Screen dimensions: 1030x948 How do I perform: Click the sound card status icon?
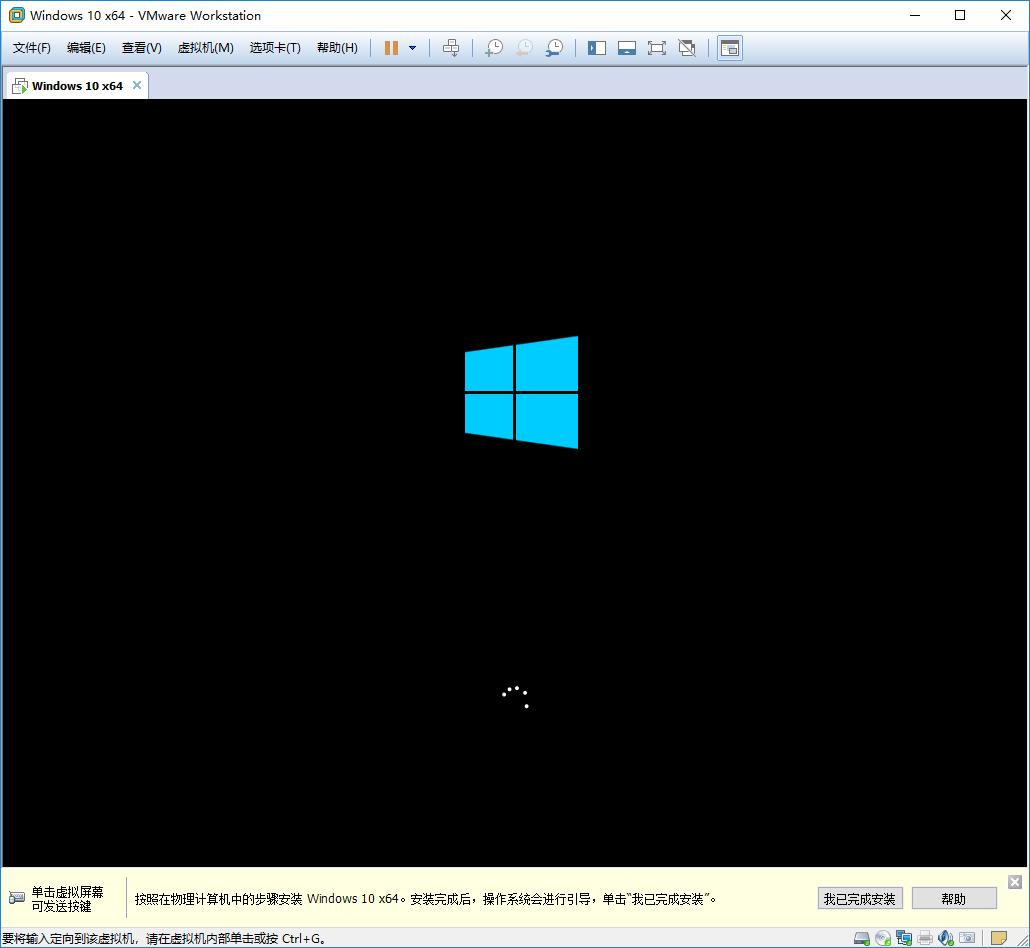click(x=945, y=938)
